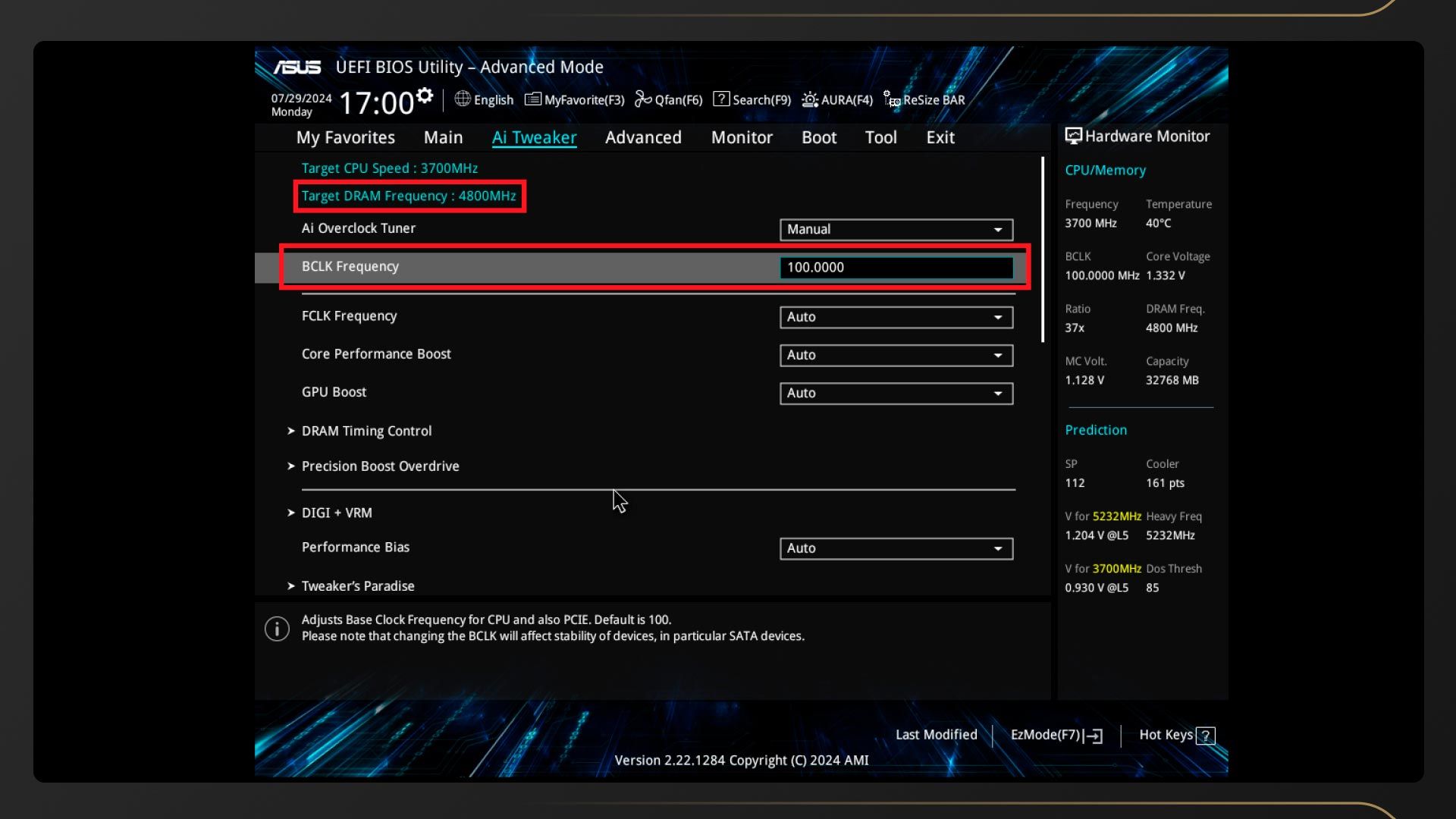
Task: Click the BCLK Frequency input field
Action: 896,268
